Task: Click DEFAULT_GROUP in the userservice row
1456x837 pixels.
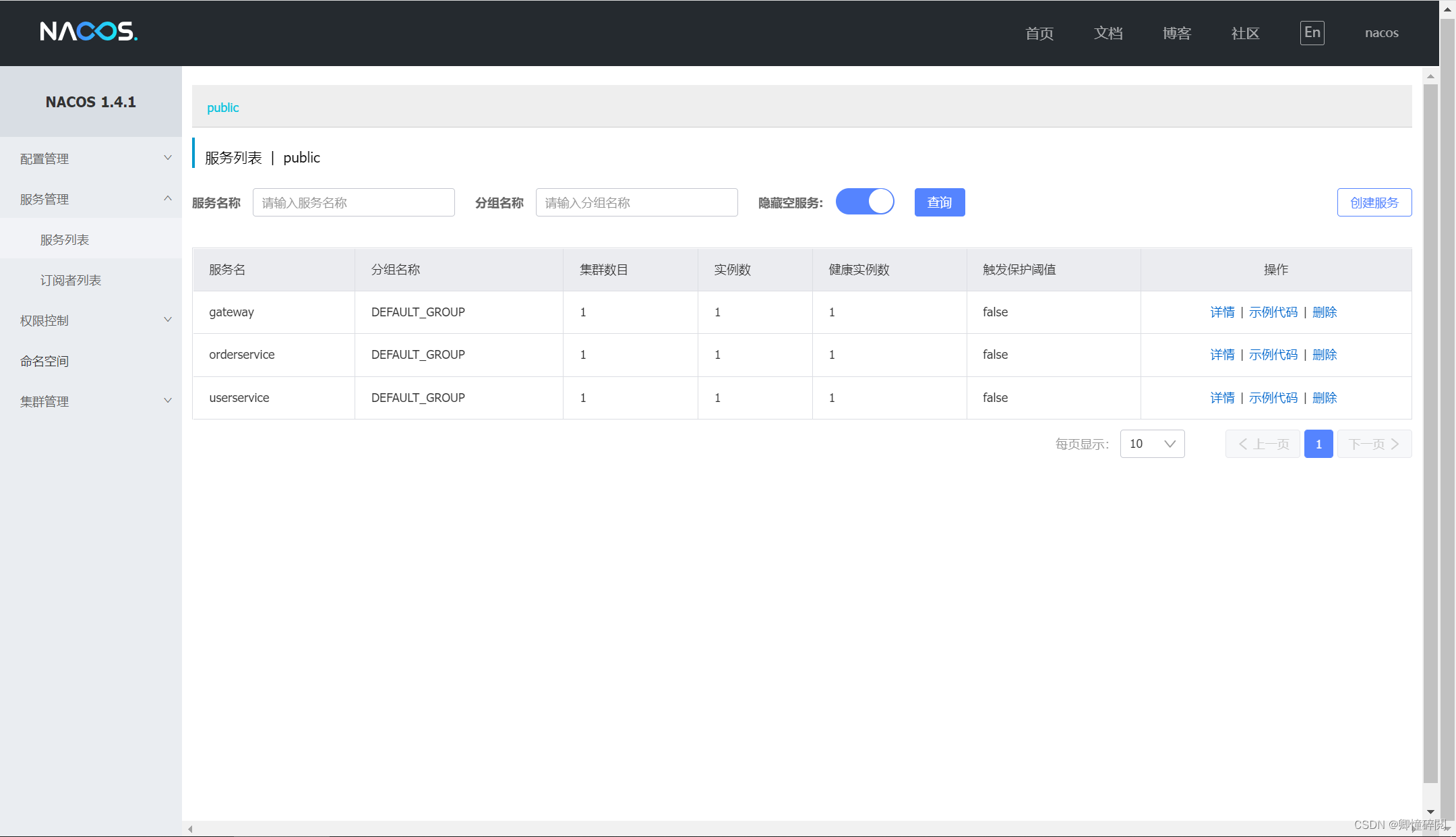Action: [x=418, y=398]
